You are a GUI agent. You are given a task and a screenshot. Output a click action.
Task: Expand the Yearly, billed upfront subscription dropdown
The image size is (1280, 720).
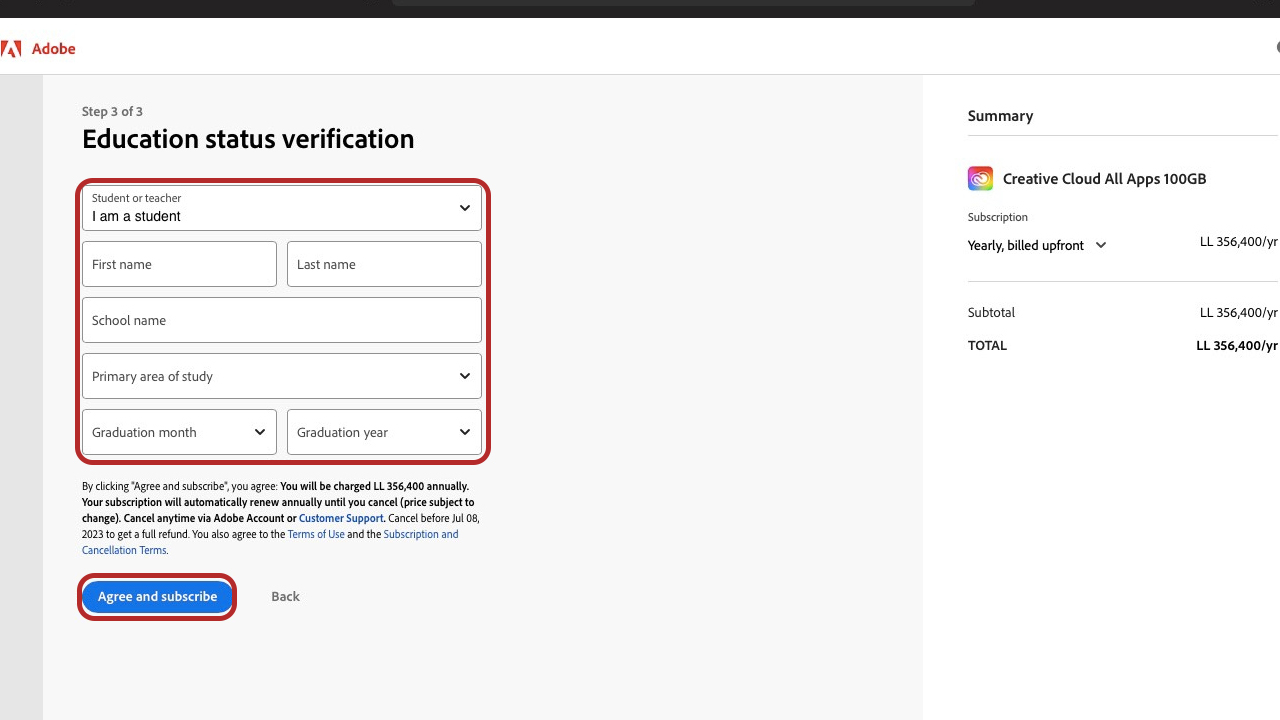click(1037, 245)
